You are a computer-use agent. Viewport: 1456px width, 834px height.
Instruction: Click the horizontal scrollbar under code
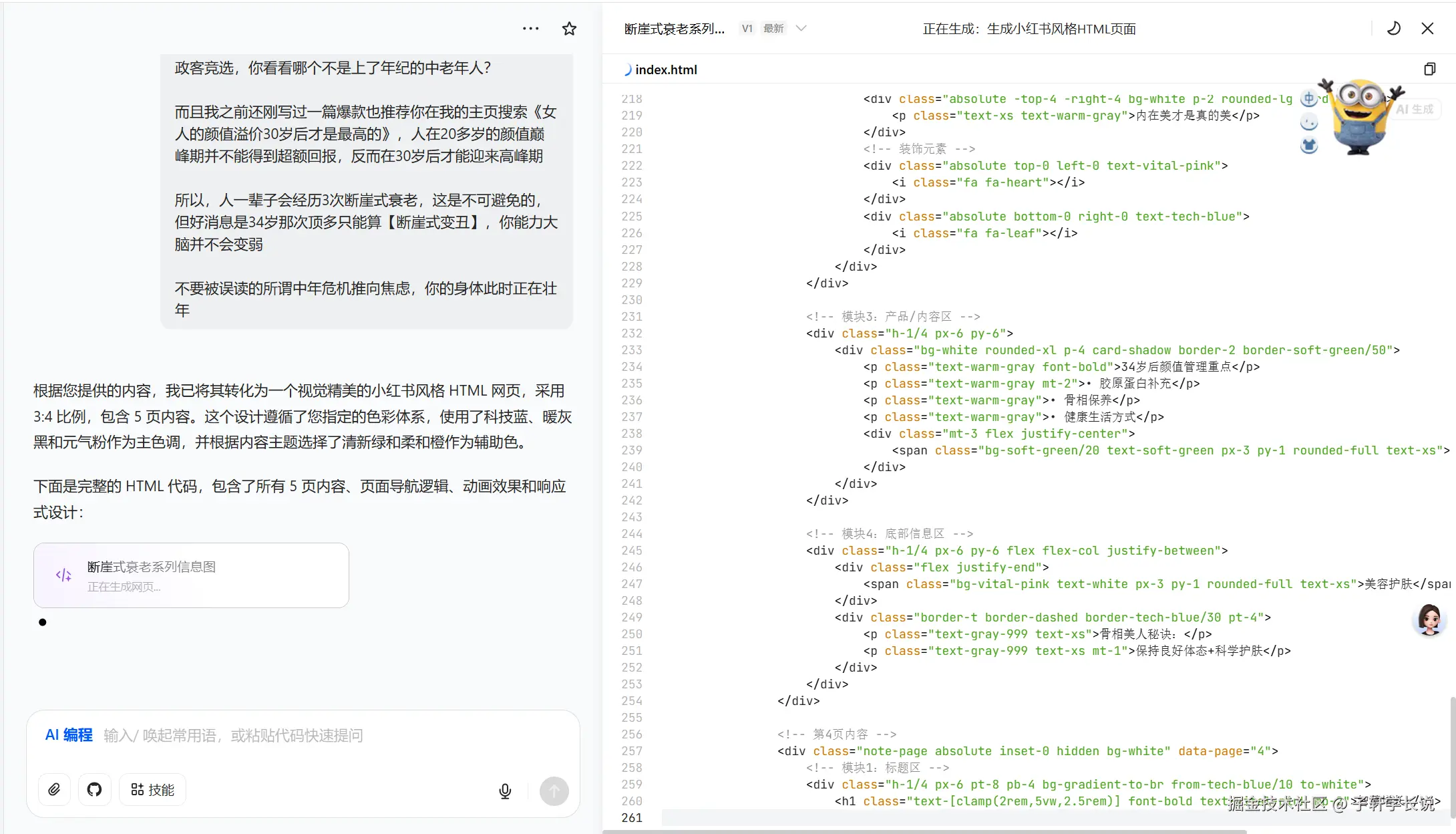pos(924,831)
